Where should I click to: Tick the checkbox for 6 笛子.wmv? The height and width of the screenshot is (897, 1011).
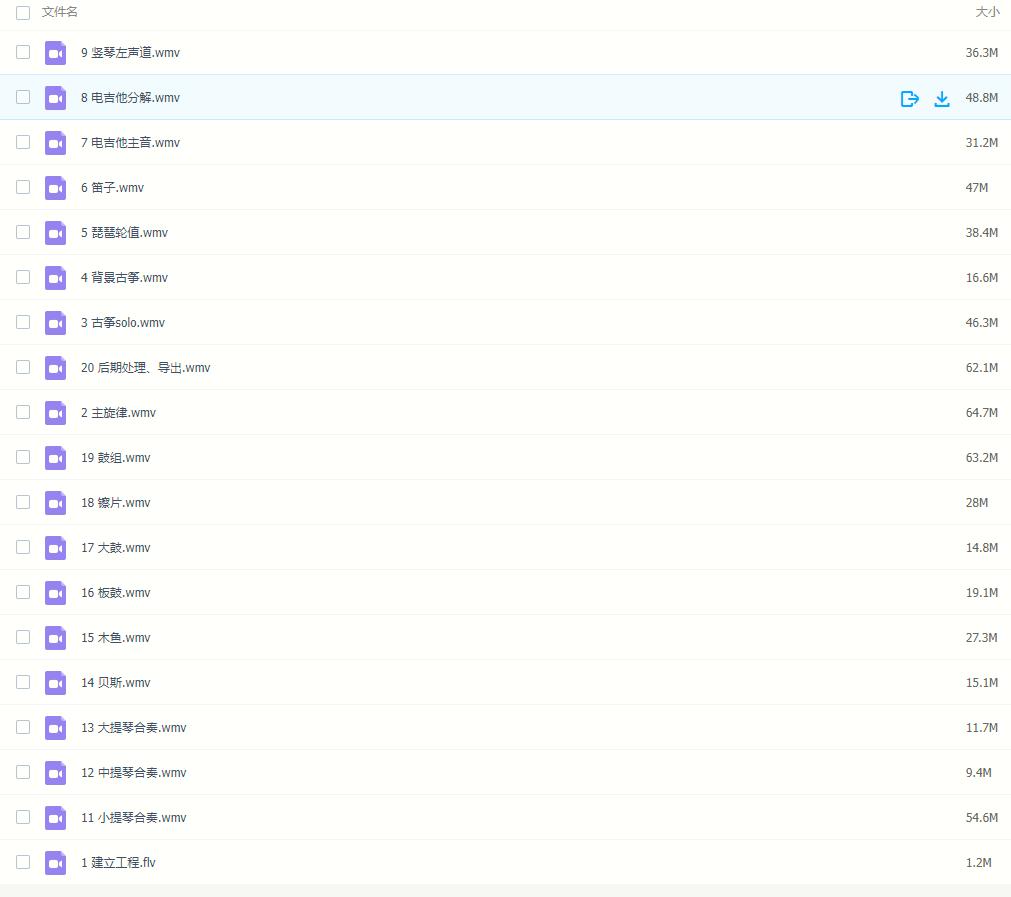tap(23, 187)
